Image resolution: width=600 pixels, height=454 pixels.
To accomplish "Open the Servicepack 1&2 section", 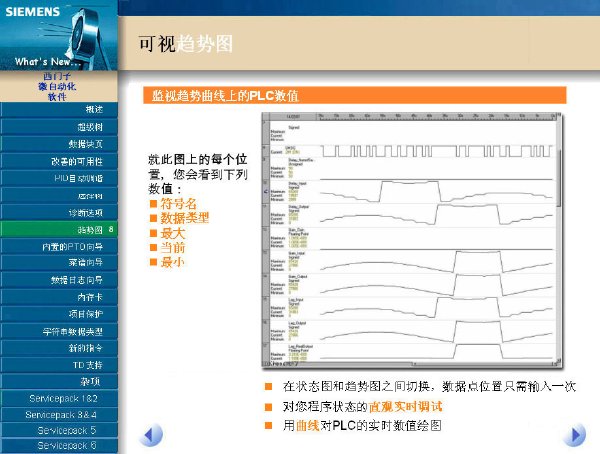I will point(59,398).
